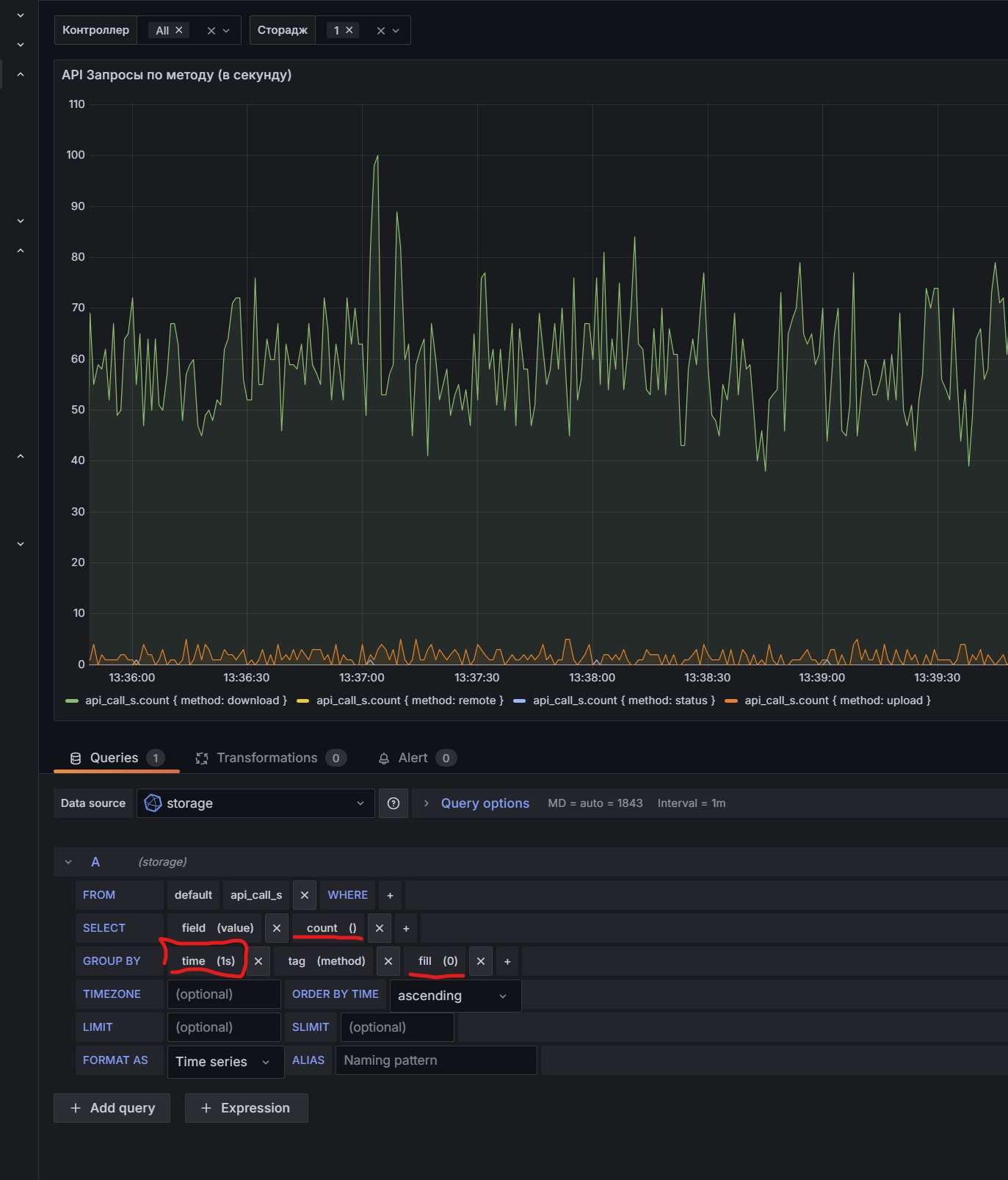Open the storage data source dropdown
This screenshot has width=1008, height=1180.
[255, 803]
